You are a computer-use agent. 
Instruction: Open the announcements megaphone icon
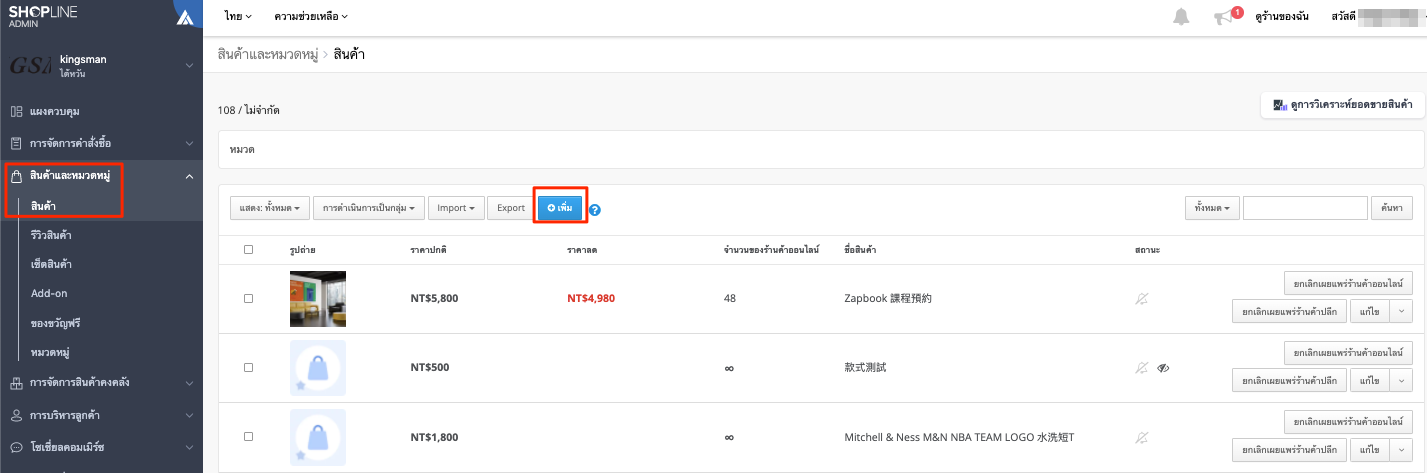[x=1224, y=18]
